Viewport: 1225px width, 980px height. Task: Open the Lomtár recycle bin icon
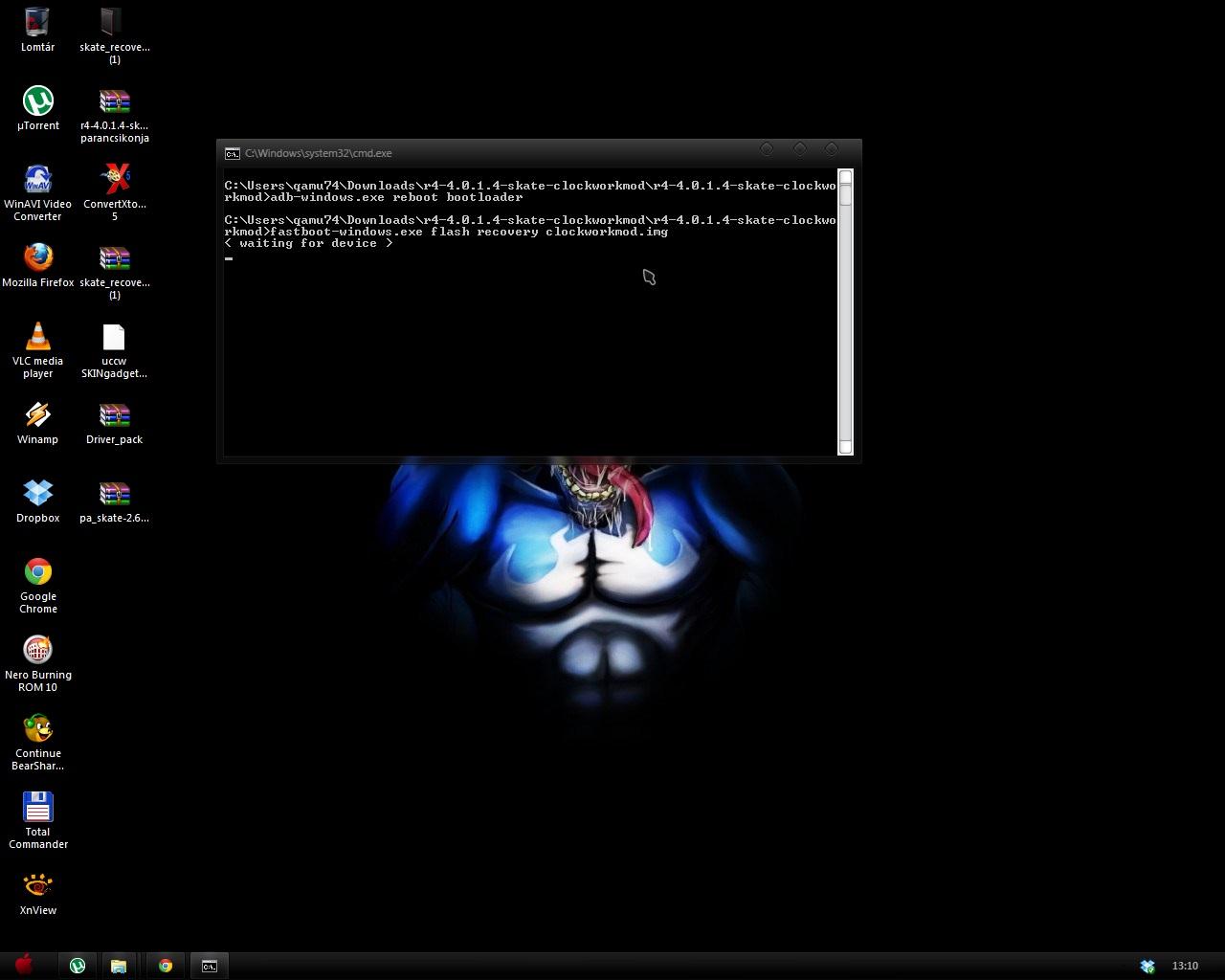(37, 30)
